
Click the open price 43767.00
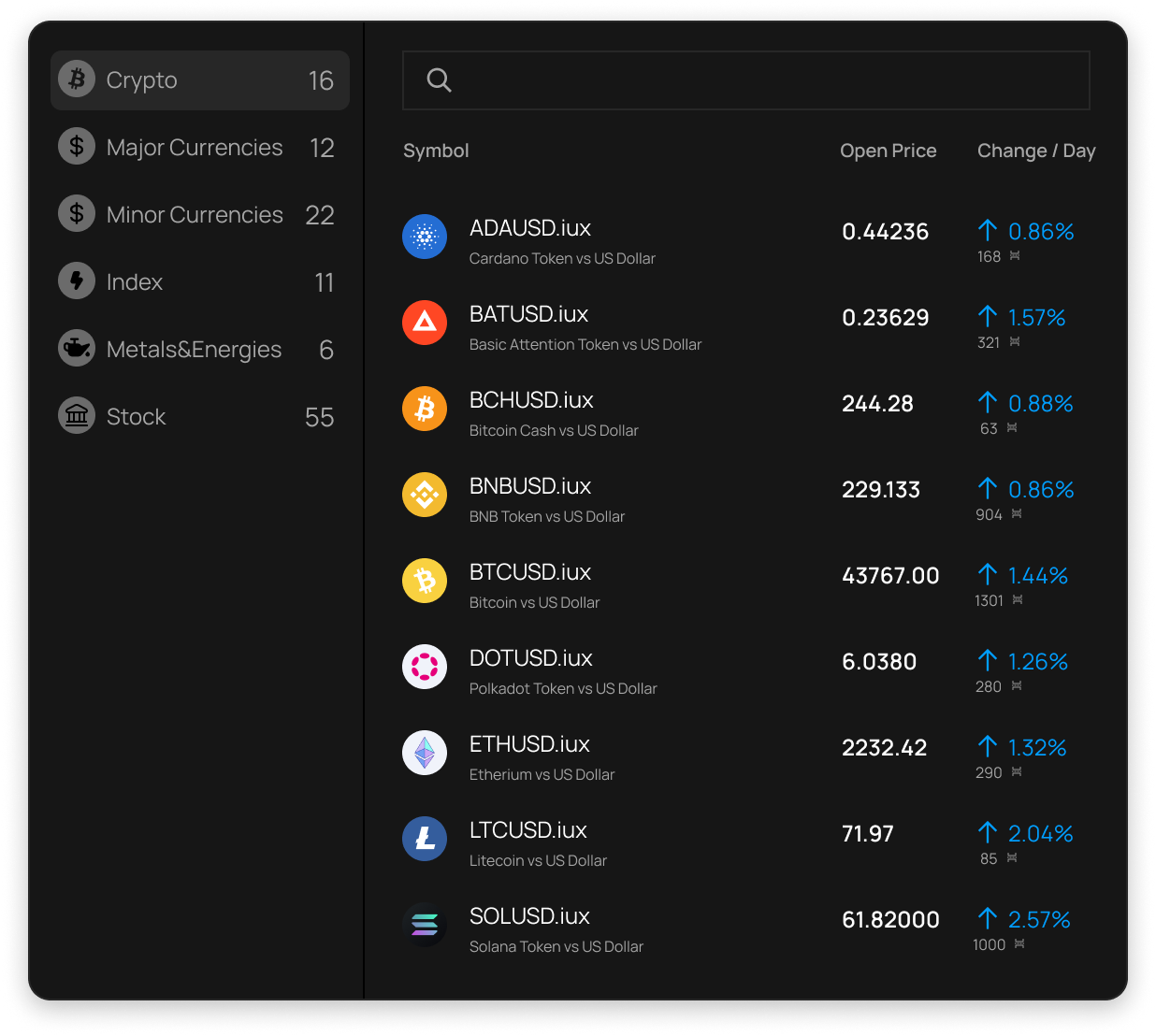pos(890,576)
